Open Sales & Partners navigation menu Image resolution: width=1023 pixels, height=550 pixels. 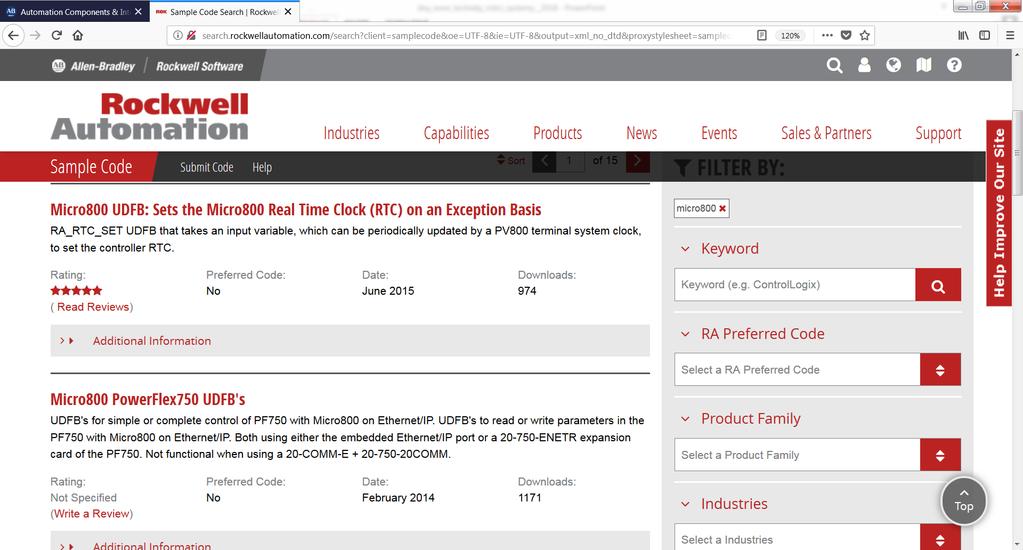(826, 133)
